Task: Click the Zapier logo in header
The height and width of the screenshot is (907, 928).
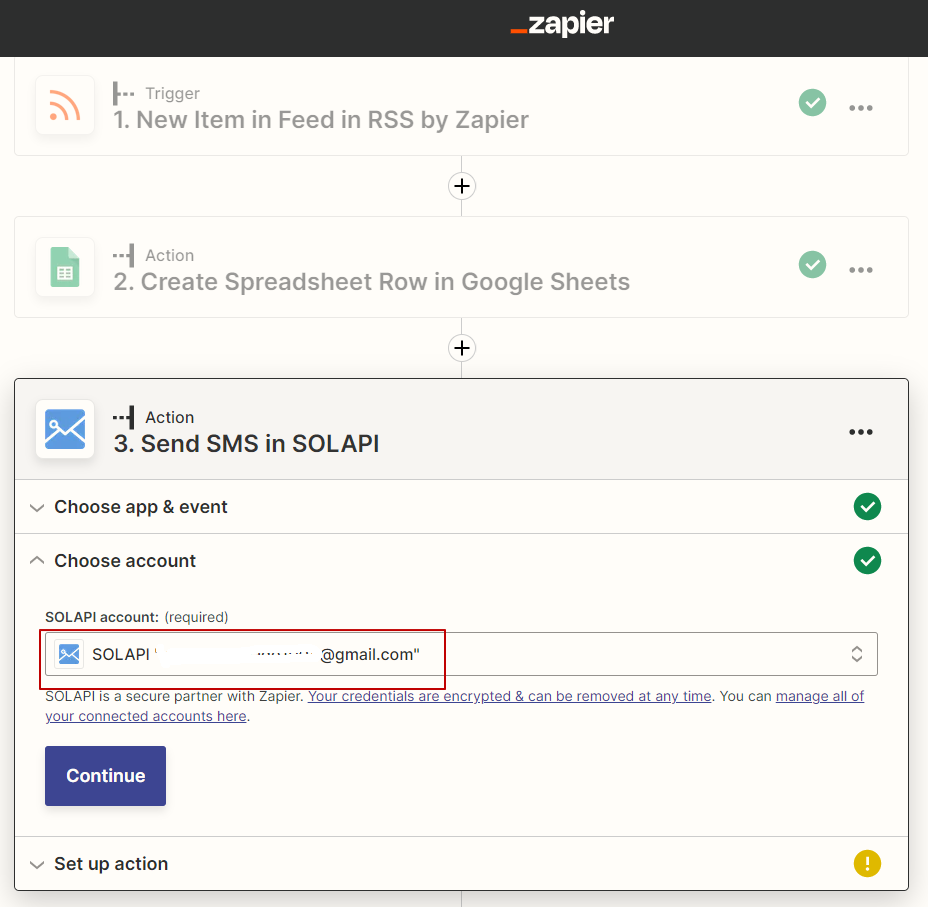Action: click(x=562, y=24)
